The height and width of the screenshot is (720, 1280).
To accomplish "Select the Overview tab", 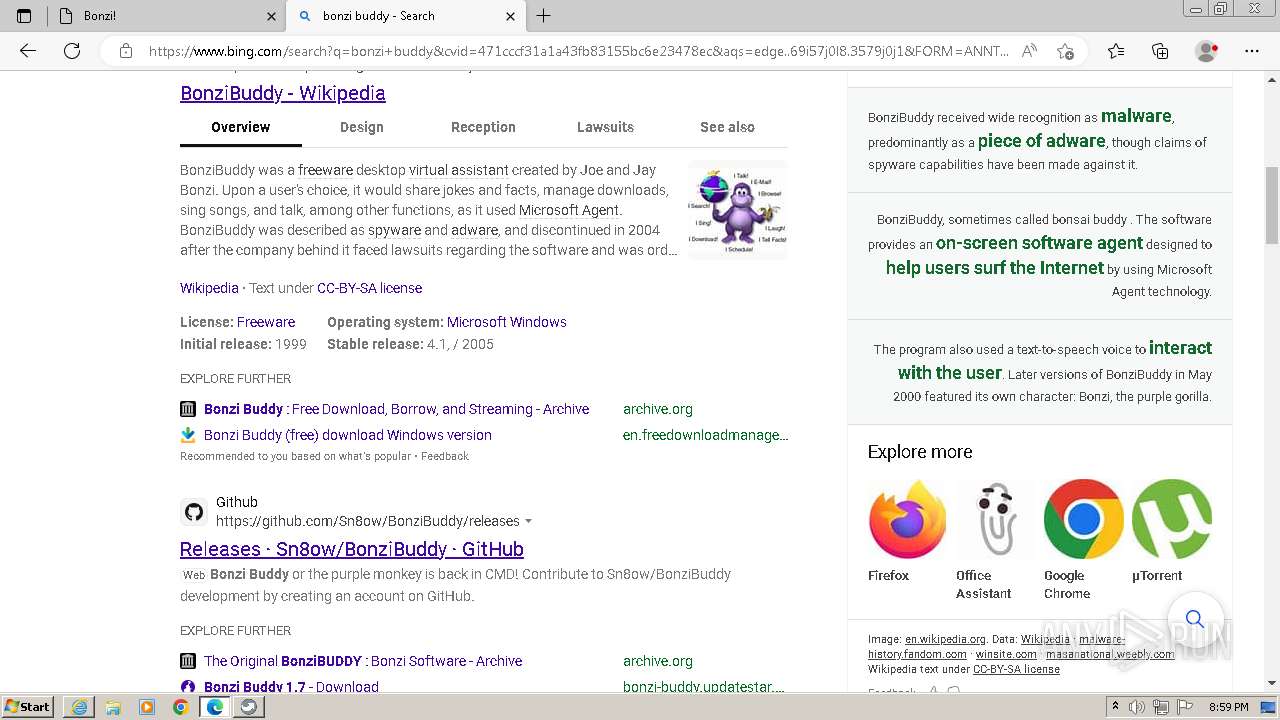I will [240, 127].
